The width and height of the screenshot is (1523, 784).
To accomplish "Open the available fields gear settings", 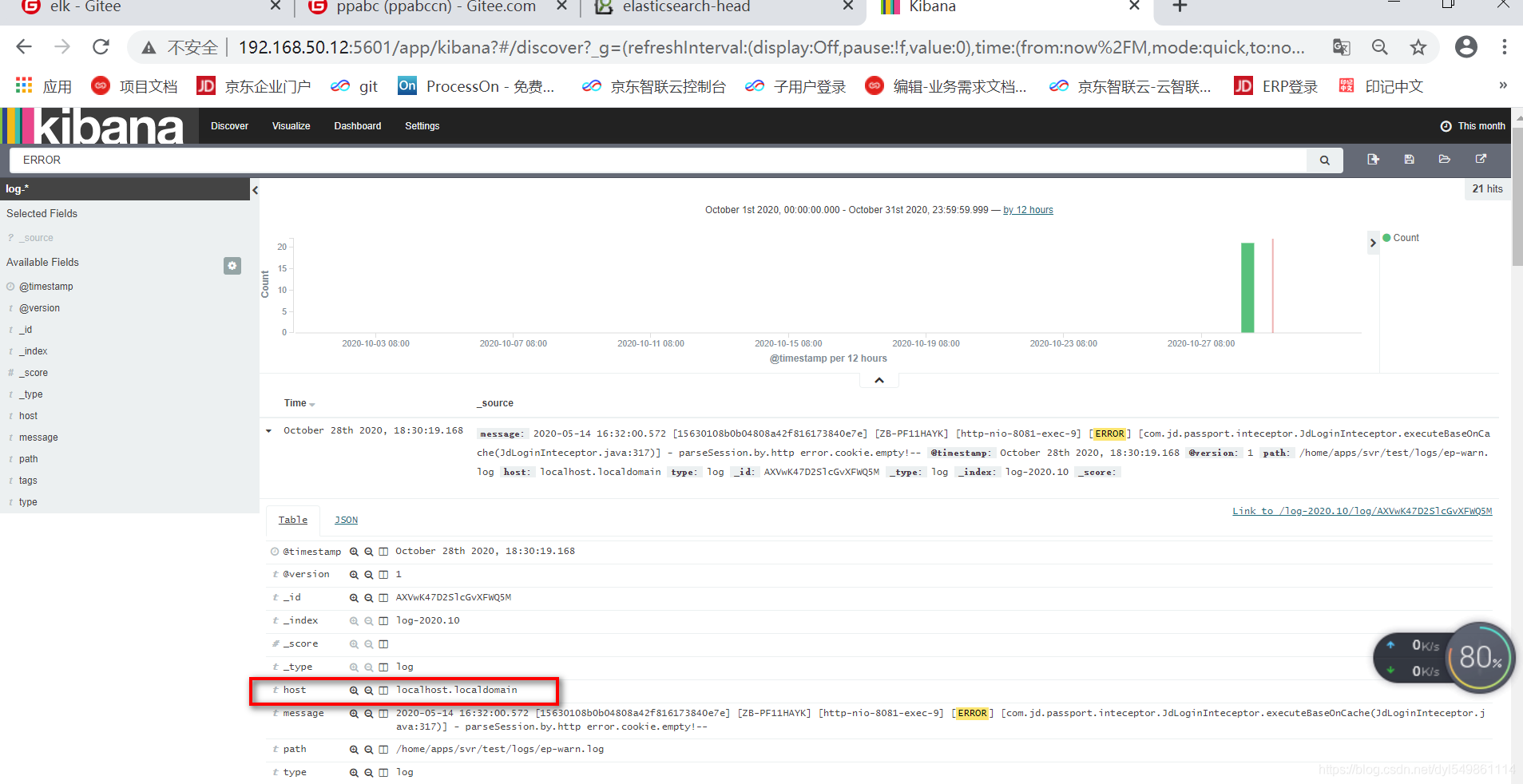I will pyautogui.click(x=232, y=266).
